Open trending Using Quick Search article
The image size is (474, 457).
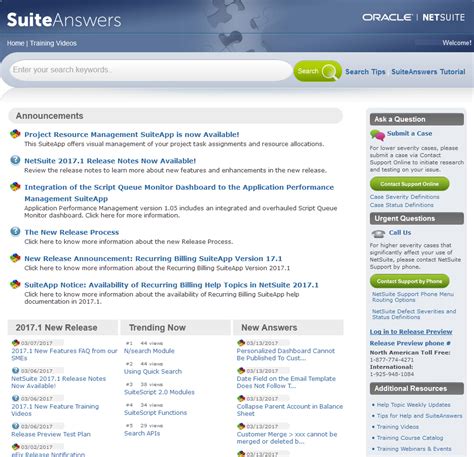[x=153, y=371]
